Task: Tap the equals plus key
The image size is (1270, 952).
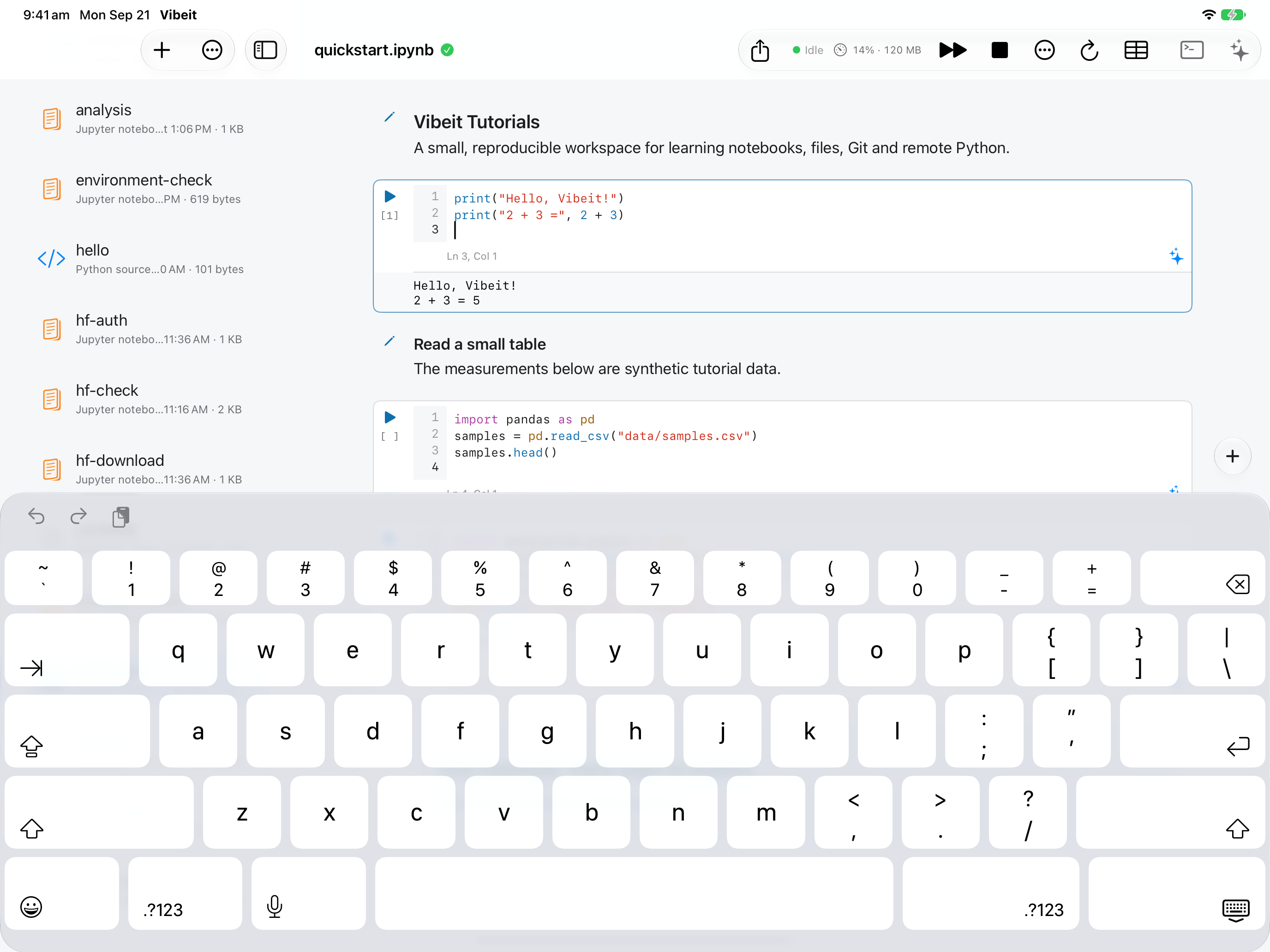Action: 1091,578
